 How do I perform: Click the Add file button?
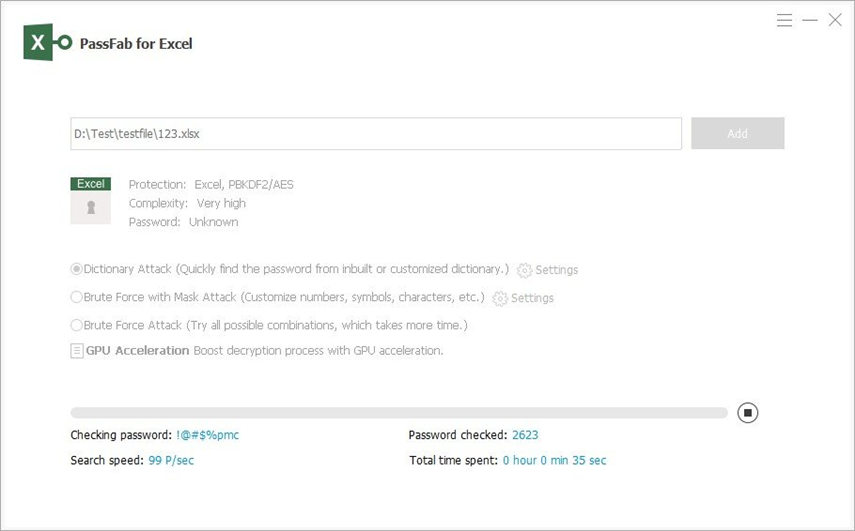pyautogui.click(x=738, y=134)
